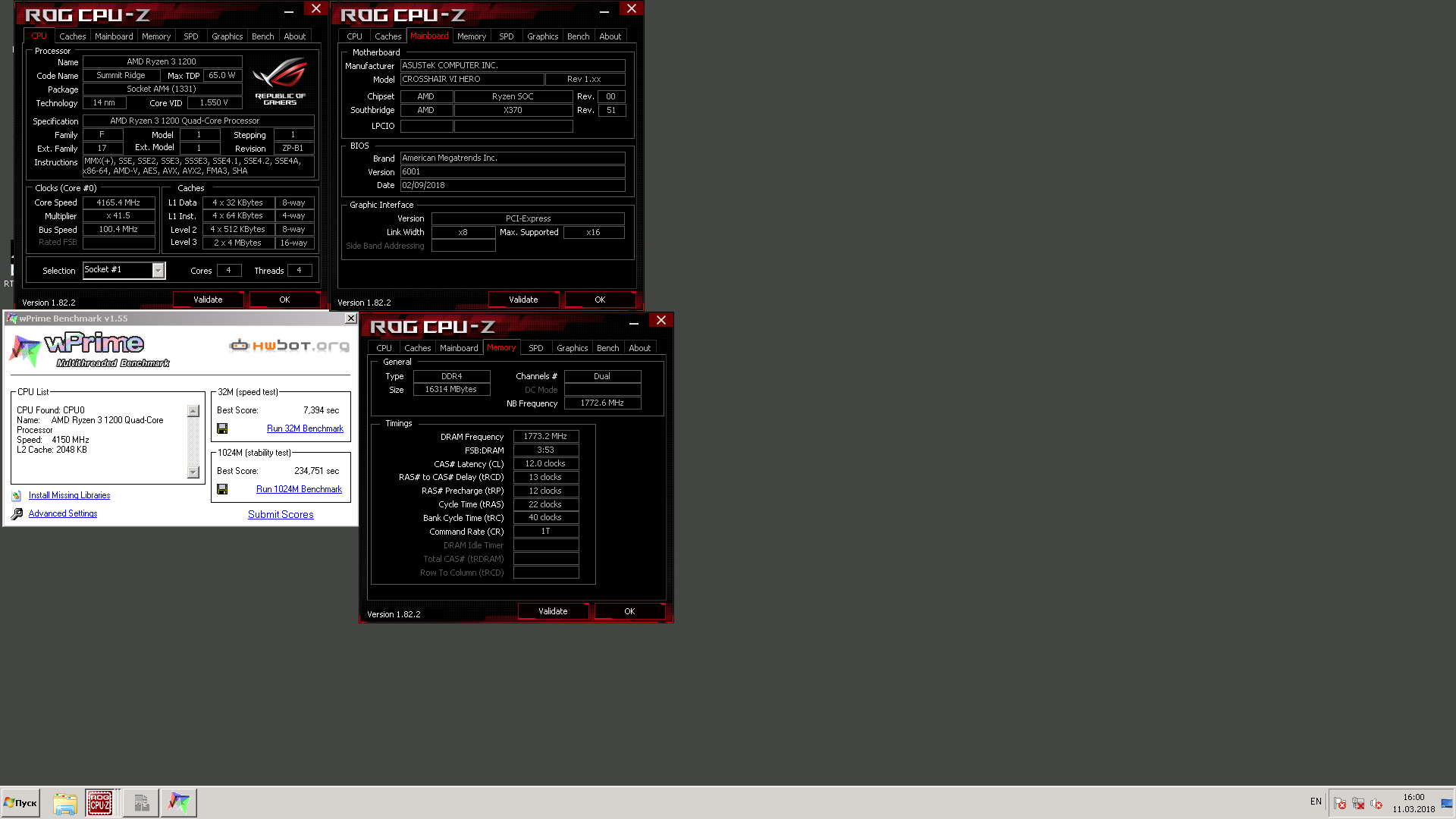This screenshot has height=819, width=1456.
Task: Click the CAS# Latency 12.0 clocks value
Action: pyautogui.click(x=546, y=463)
